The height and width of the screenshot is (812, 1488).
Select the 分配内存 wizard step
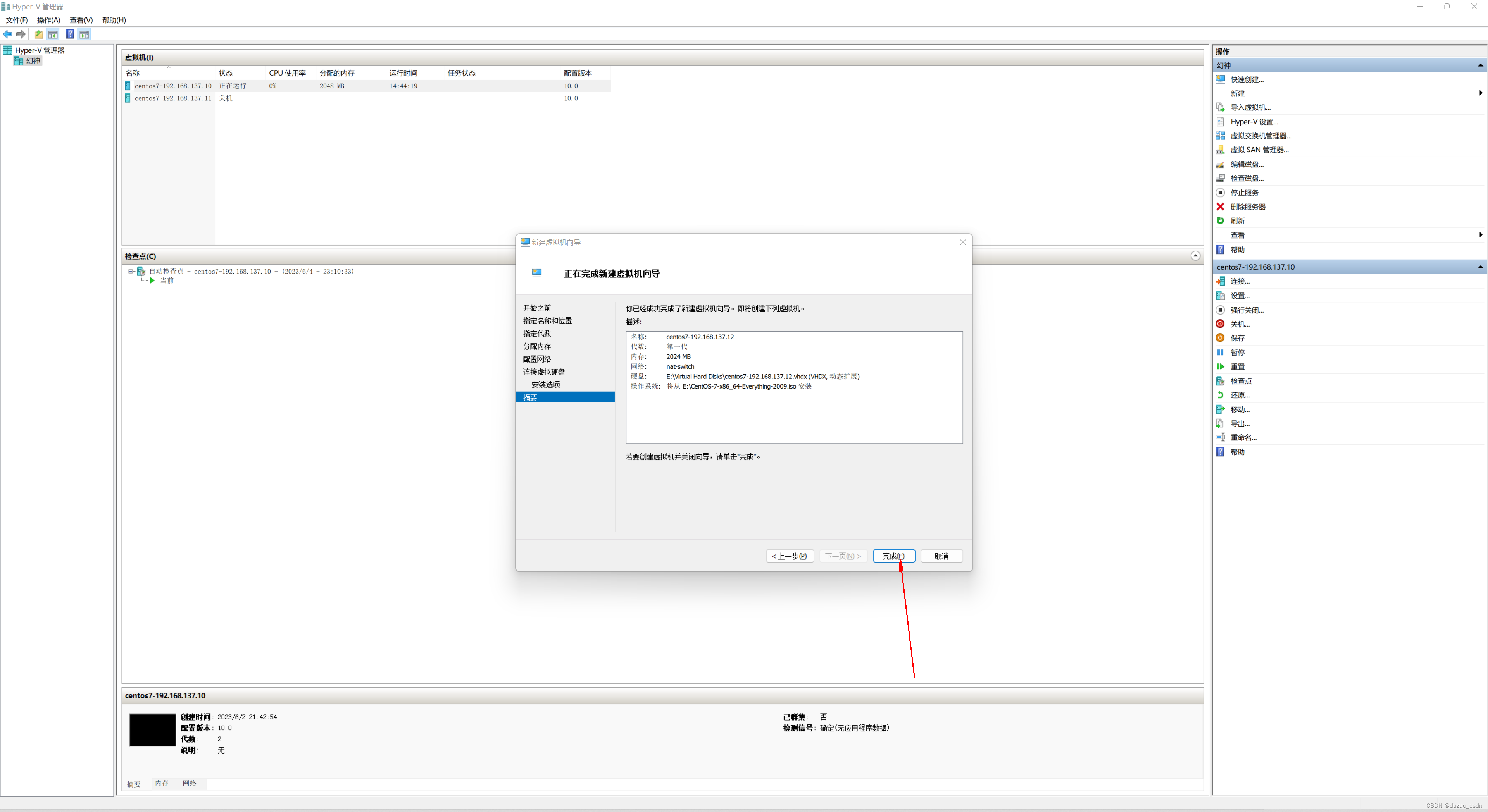coord(537,346)
